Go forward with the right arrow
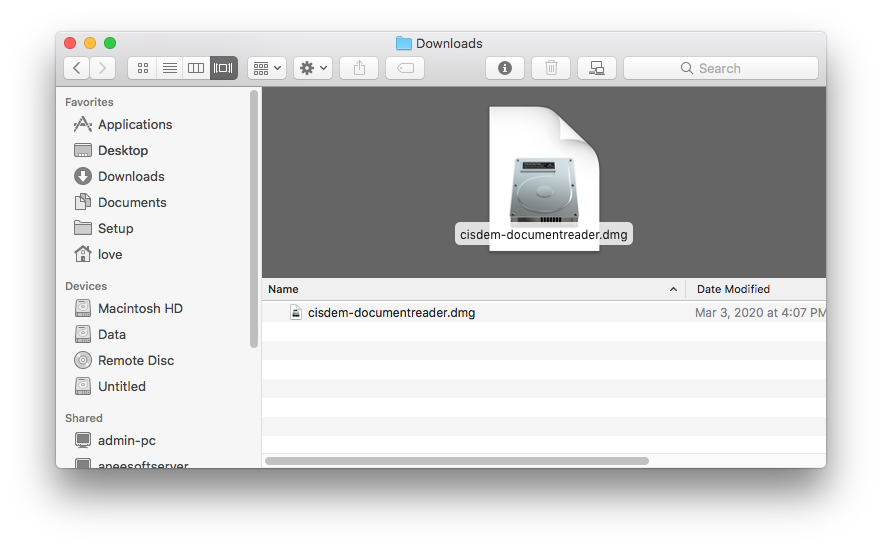This screenshot has width=882, height=548. [102, 68]
